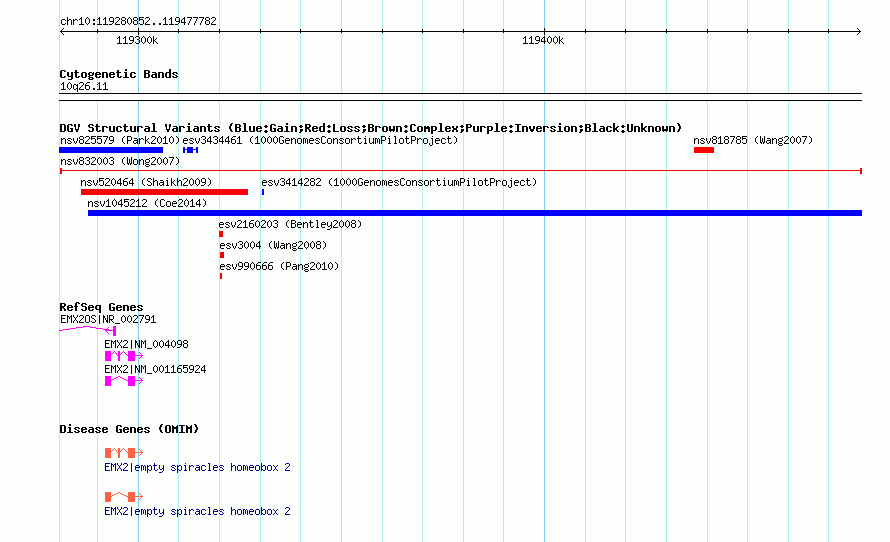Click the right arrow of the ruler
The image size is (890, 542).
coord(859,31)
